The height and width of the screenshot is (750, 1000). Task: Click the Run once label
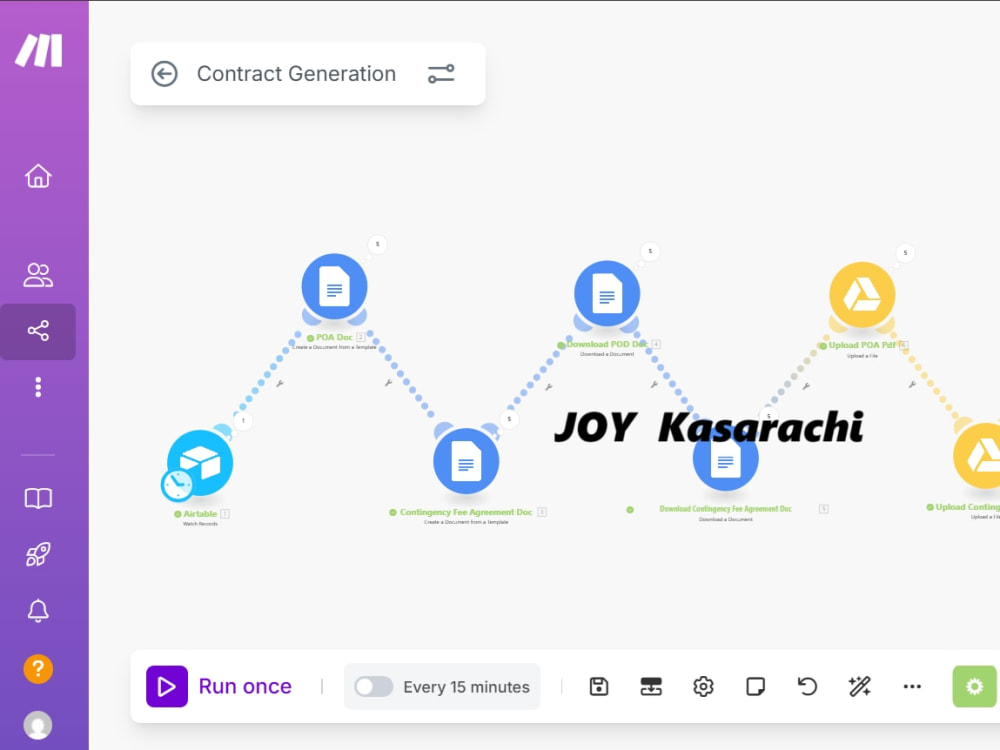pyautogui.click(x=246, y=687)
